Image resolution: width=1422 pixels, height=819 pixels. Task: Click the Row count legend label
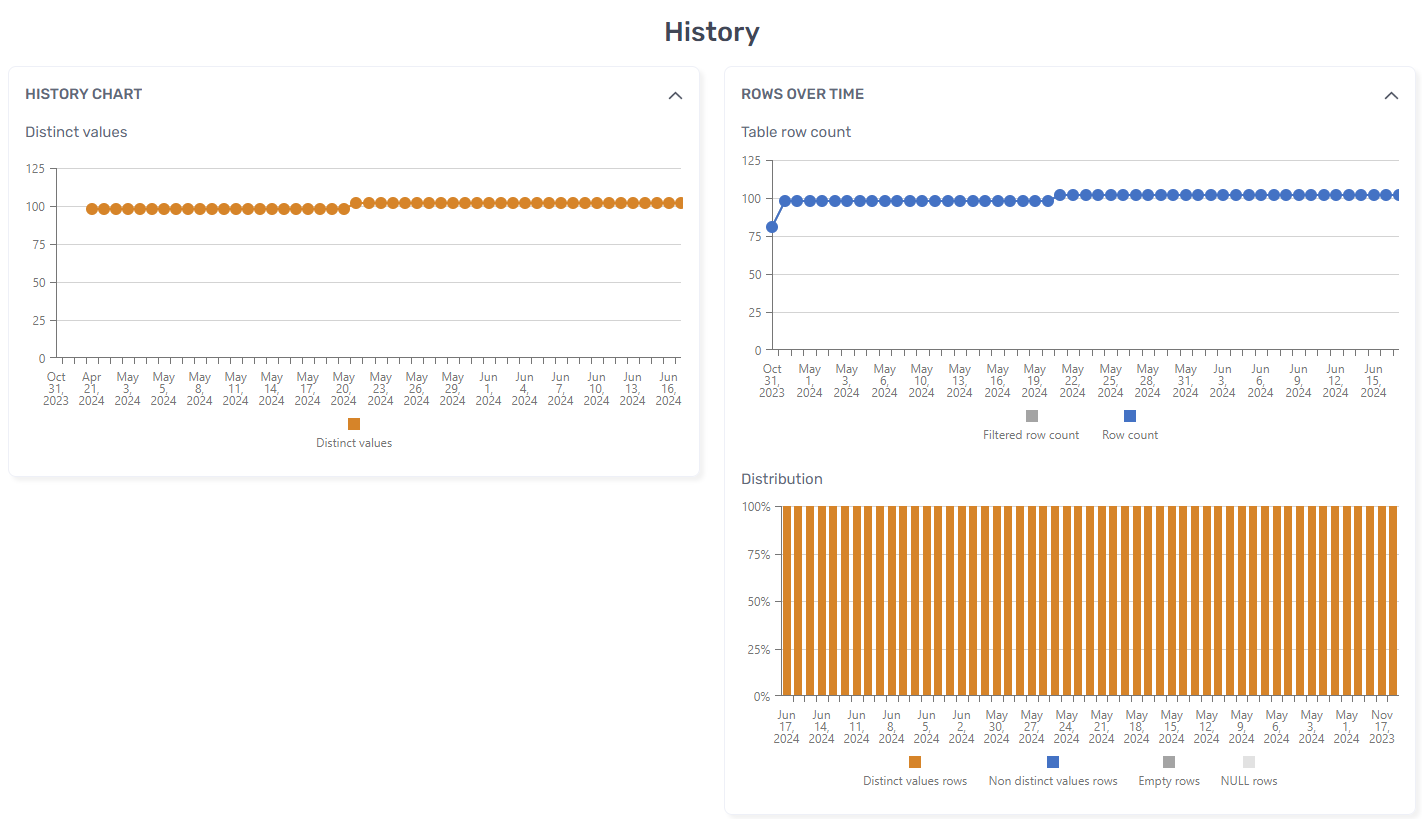1130,435
